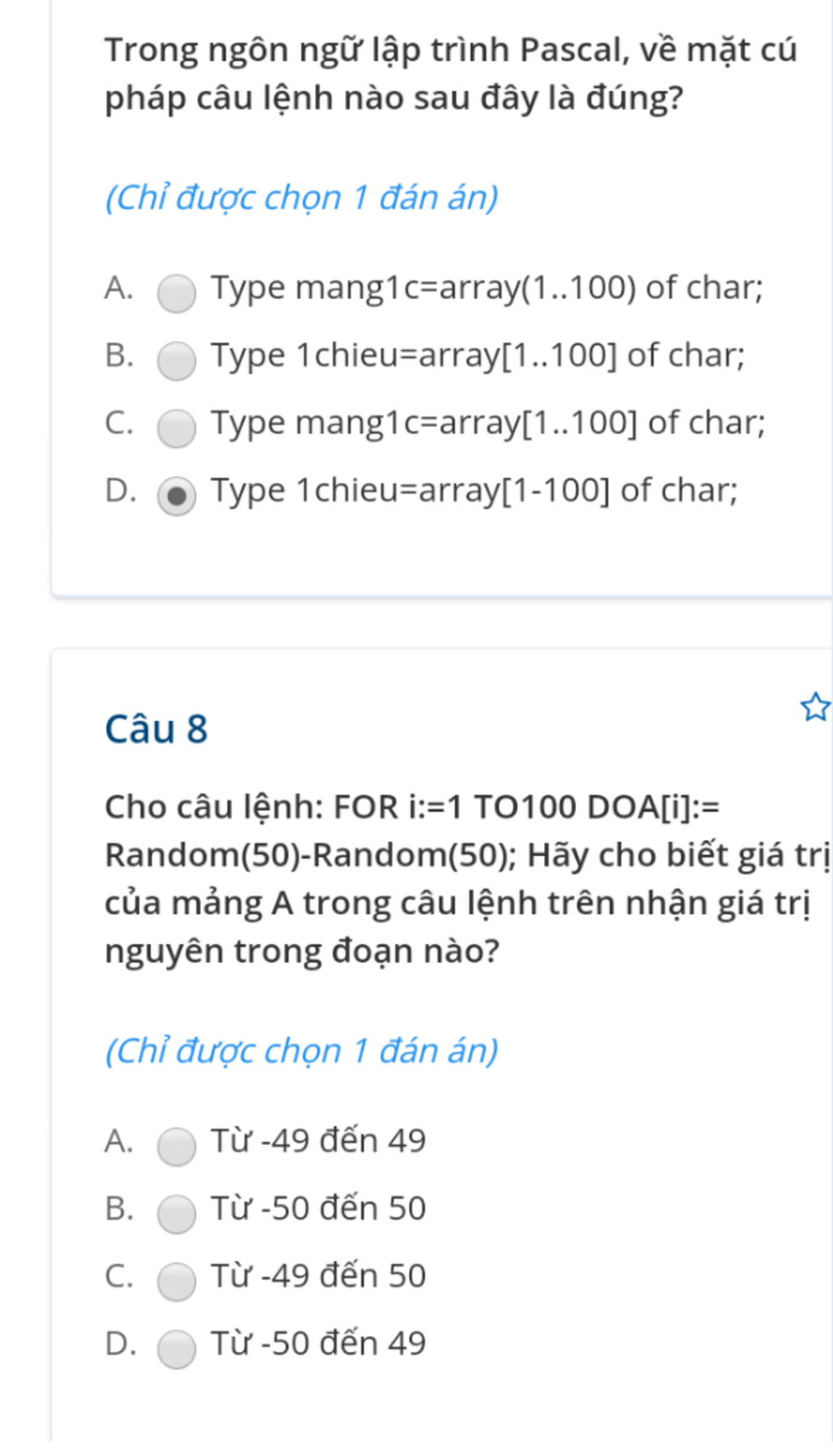Viewport: 833px width, 1456px height.
Task: Select option A radio with array(1..100)
Action: click(x=177, y=294)
